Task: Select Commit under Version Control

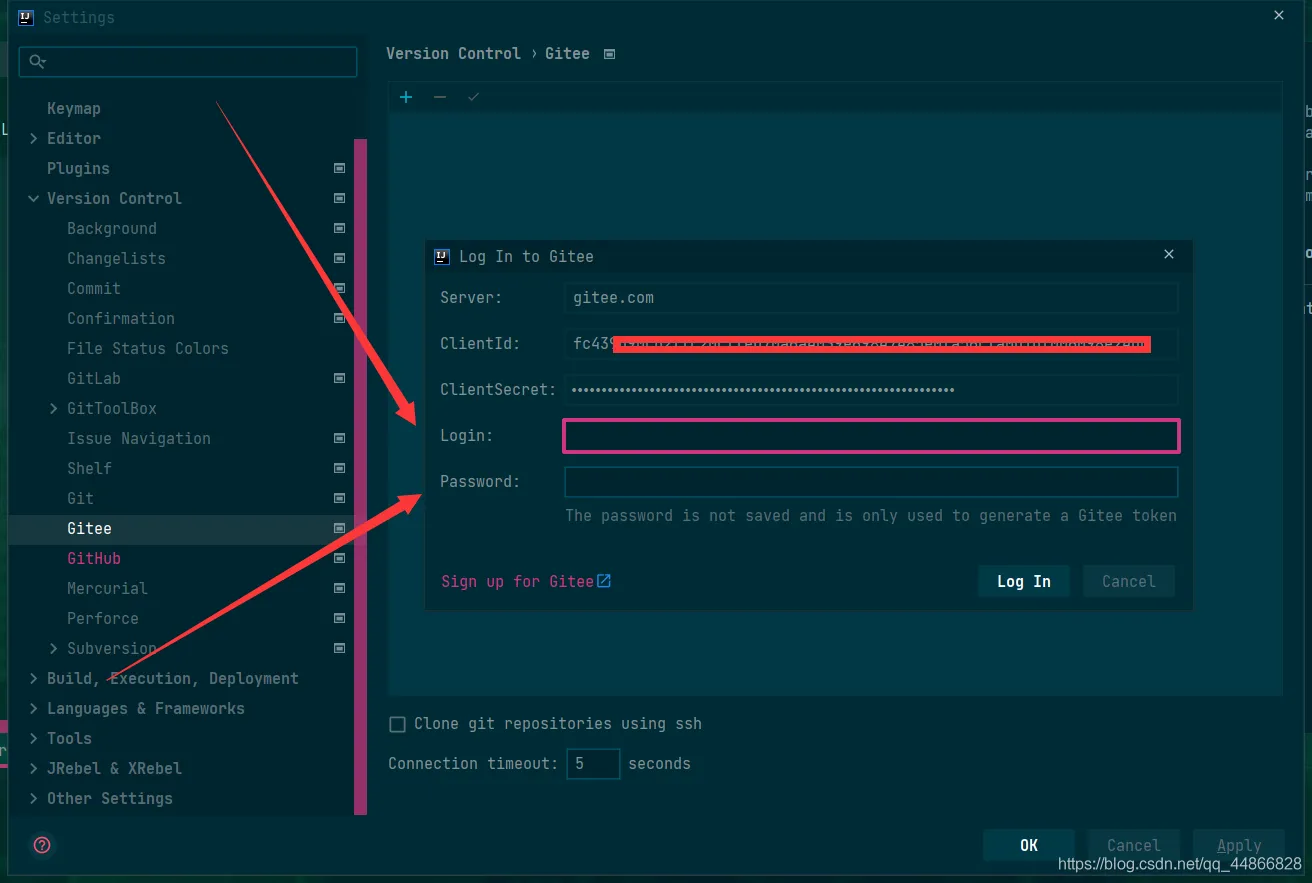Action: (x=94, y=288)
